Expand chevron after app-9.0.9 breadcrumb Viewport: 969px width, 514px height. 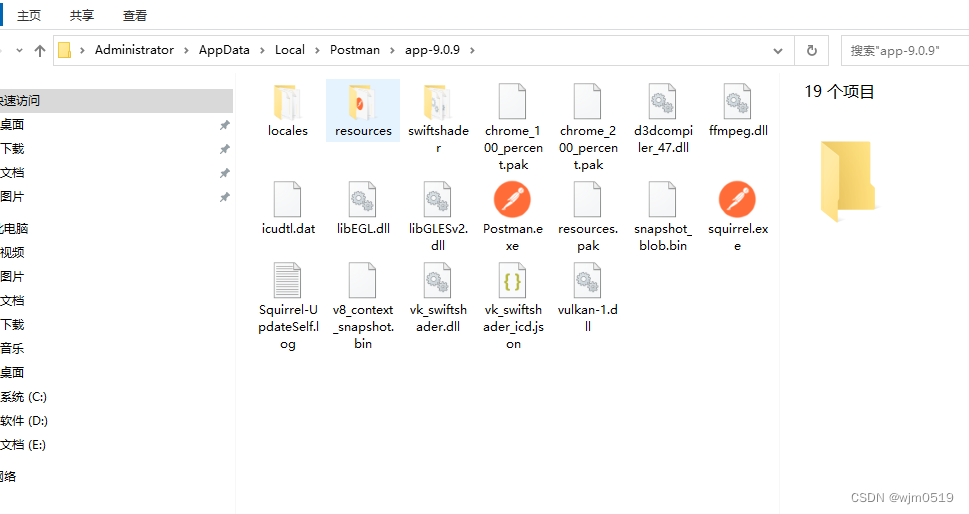click(x=472, y=51)
